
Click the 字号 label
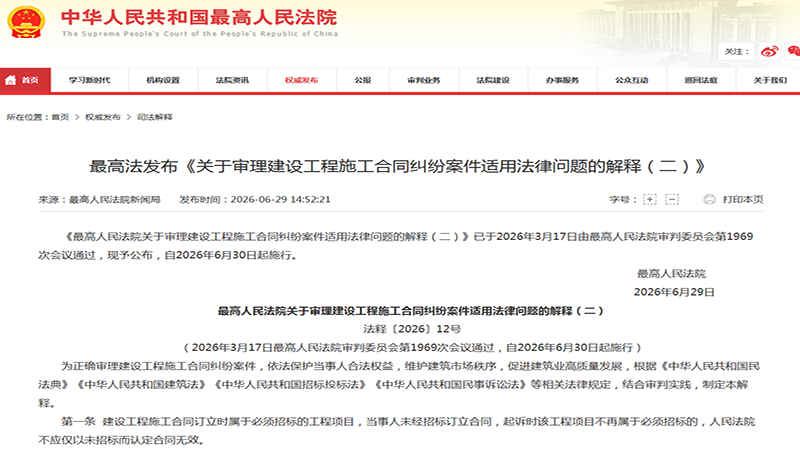tap(623, 199)
